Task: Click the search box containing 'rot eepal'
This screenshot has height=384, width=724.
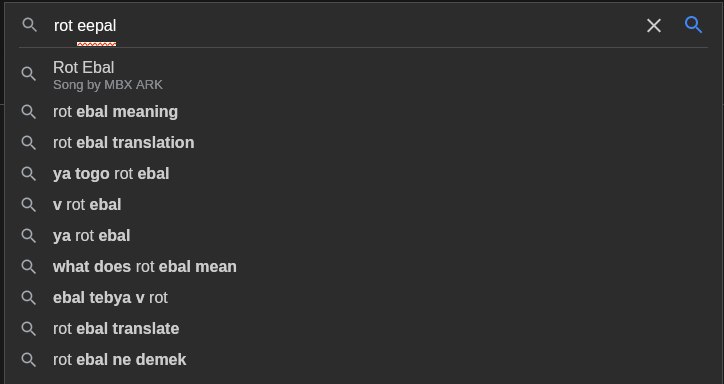Action: pos(346,25)
